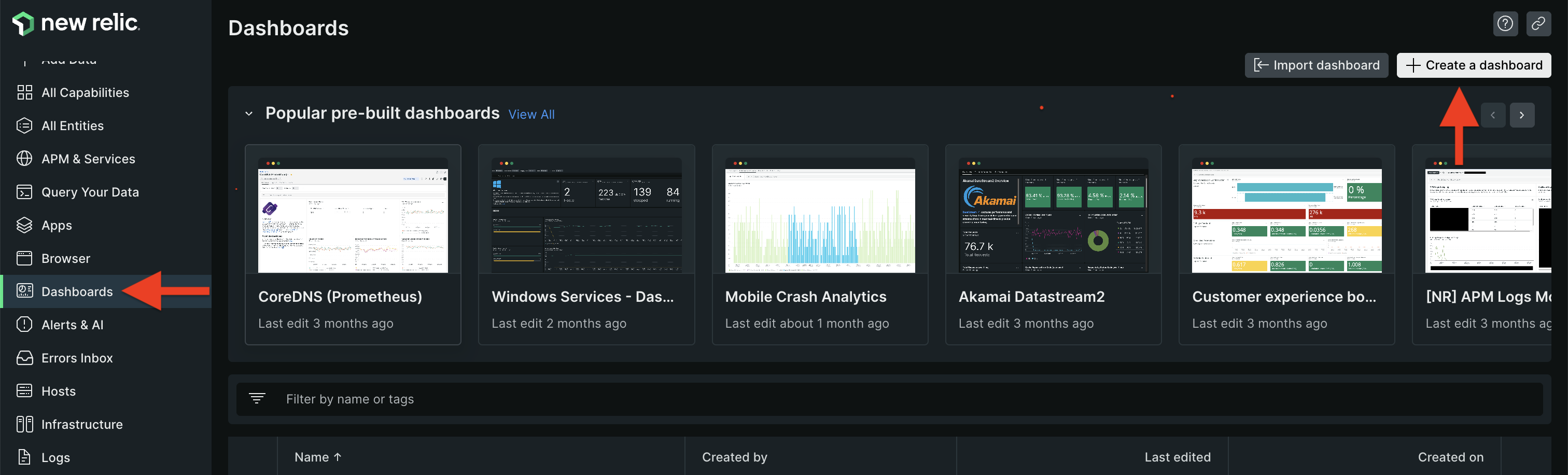
Task: Open Customer experience dashboard thumbnail
Action: (x=1287, y=215)
